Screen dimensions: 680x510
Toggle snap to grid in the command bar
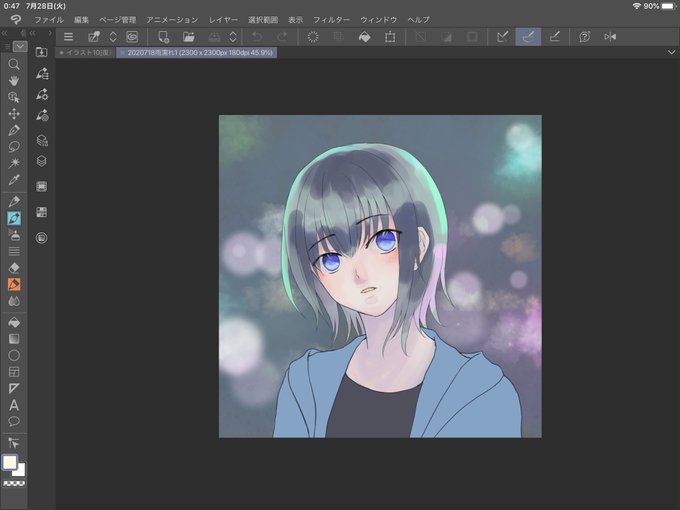(x=554, y=37)
